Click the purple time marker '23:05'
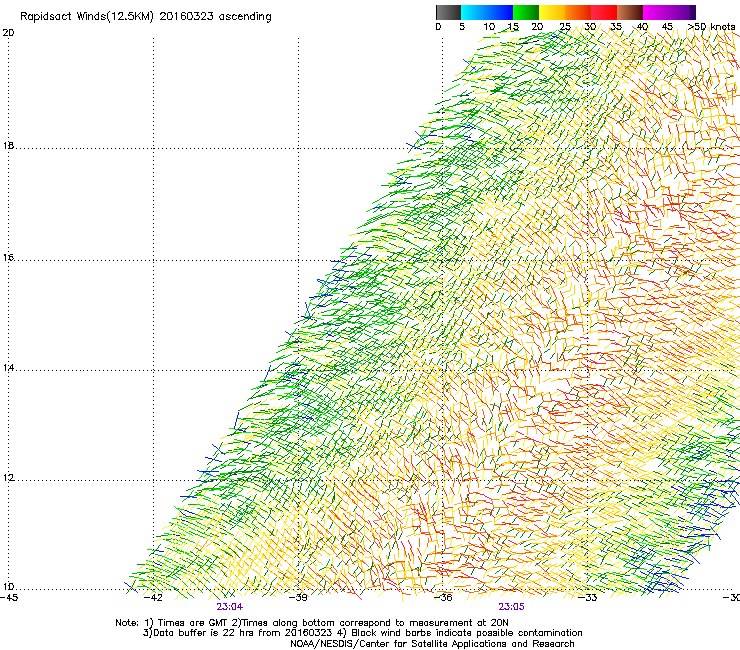This screenshot has width=740, height=650. [x=512, y=607]
